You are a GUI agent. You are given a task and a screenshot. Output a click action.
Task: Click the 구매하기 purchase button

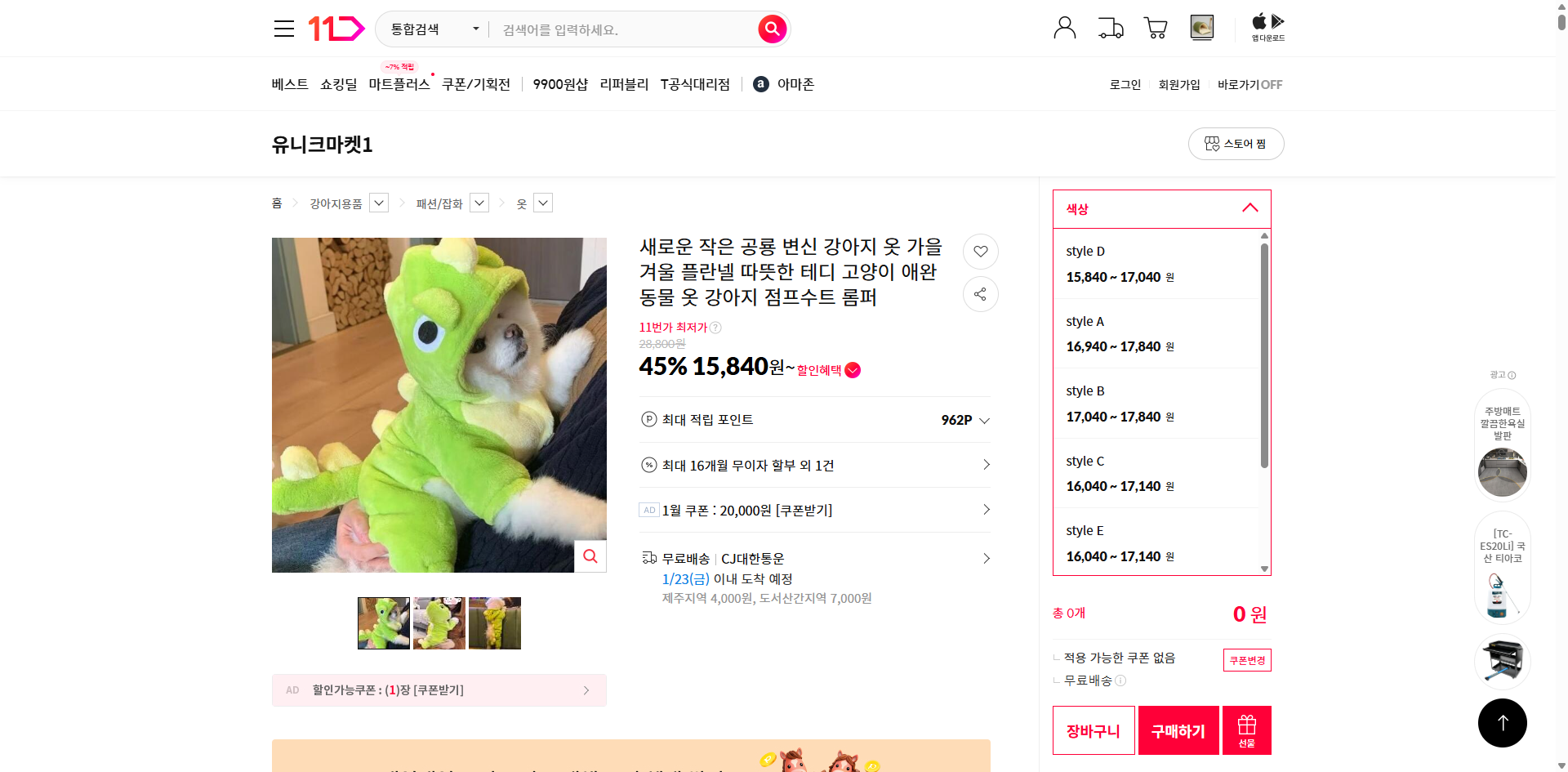pyautogui.click(x=1178, y=730)
